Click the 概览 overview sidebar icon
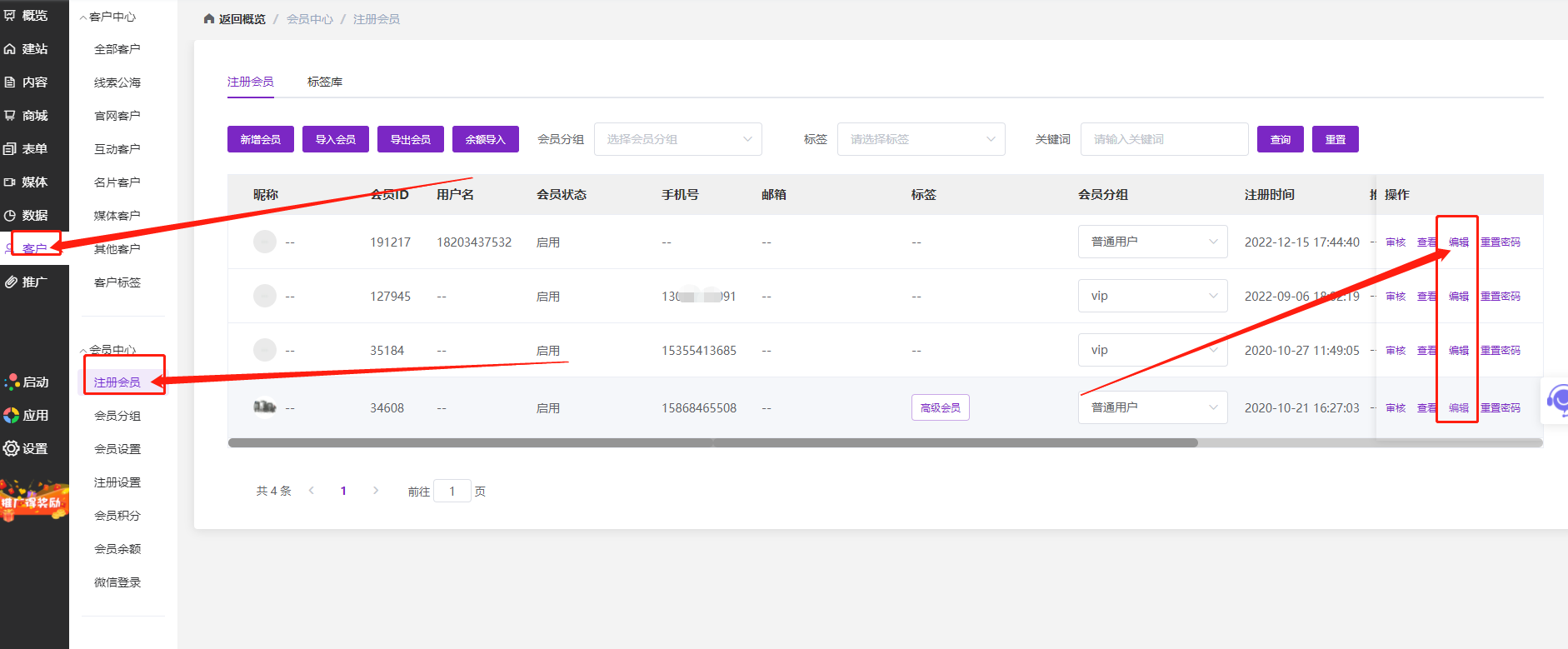 (10, 15)
